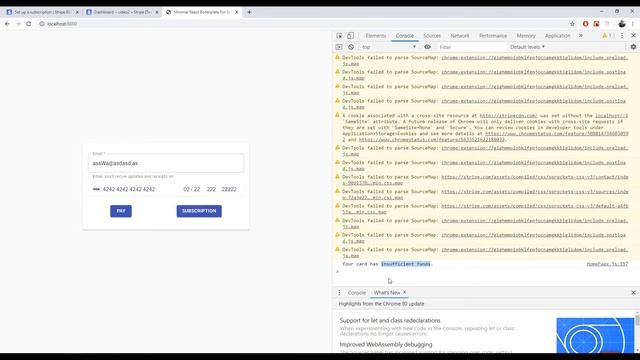
Task: Open the Default levels dropdown
Action: [527, 47]
